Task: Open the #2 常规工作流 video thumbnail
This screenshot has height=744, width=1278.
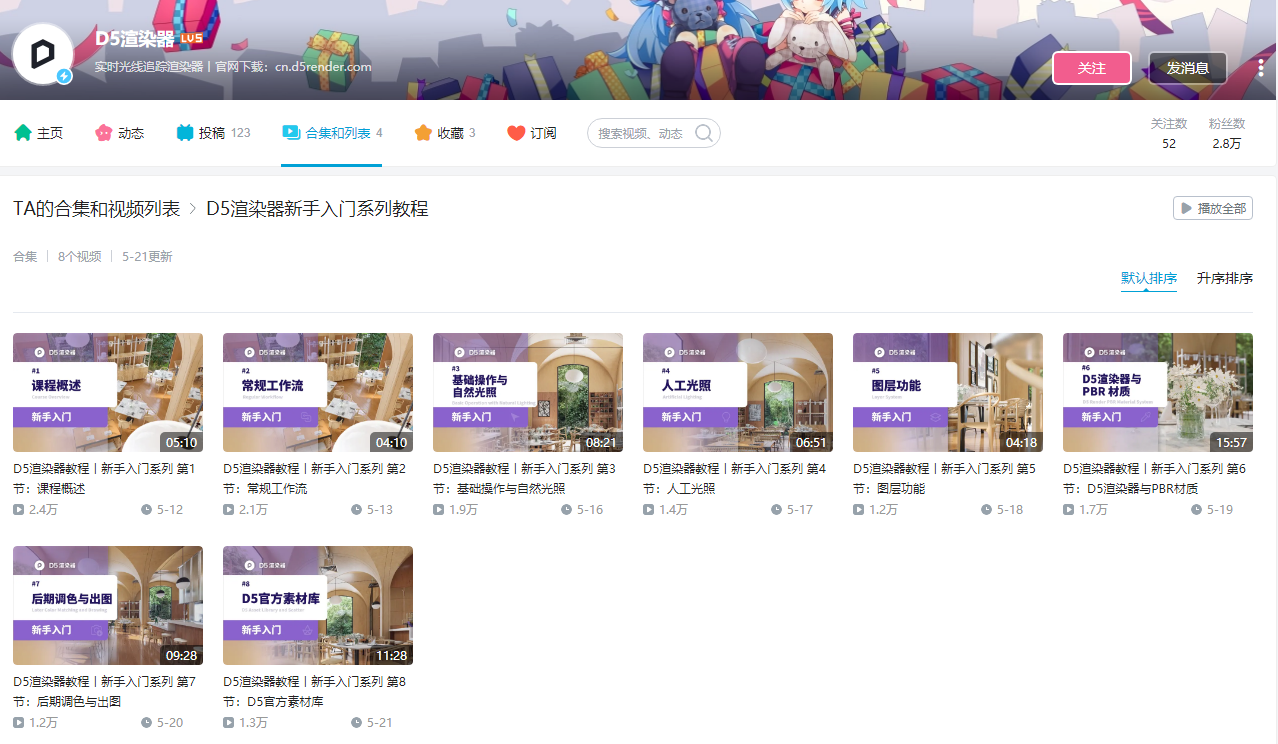Action: tap(318, 393)
